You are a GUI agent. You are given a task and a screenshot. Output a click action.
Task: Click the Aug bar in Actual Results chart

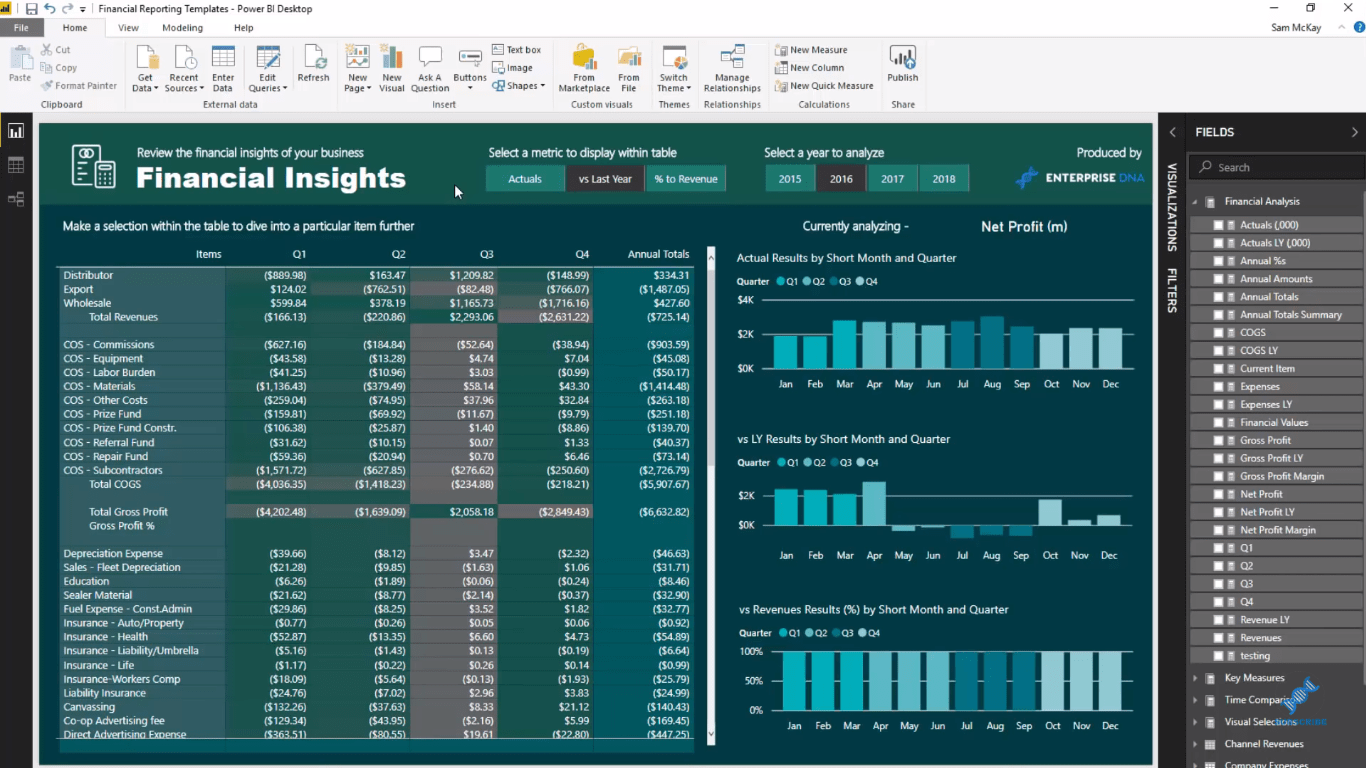click(x=992, y=342)
